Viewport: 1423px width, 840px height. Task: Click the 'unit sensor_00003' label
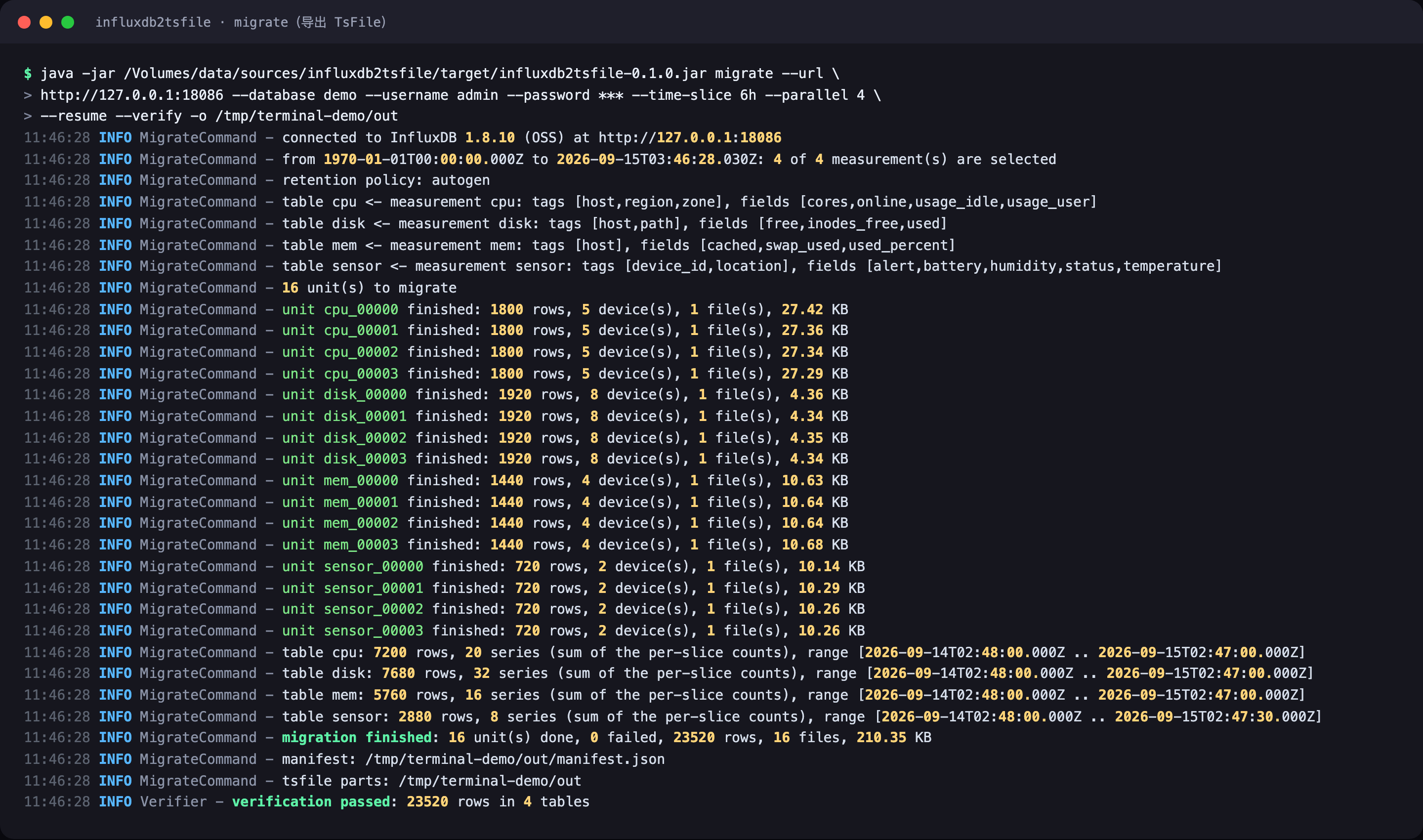click(x=353, y=630)
